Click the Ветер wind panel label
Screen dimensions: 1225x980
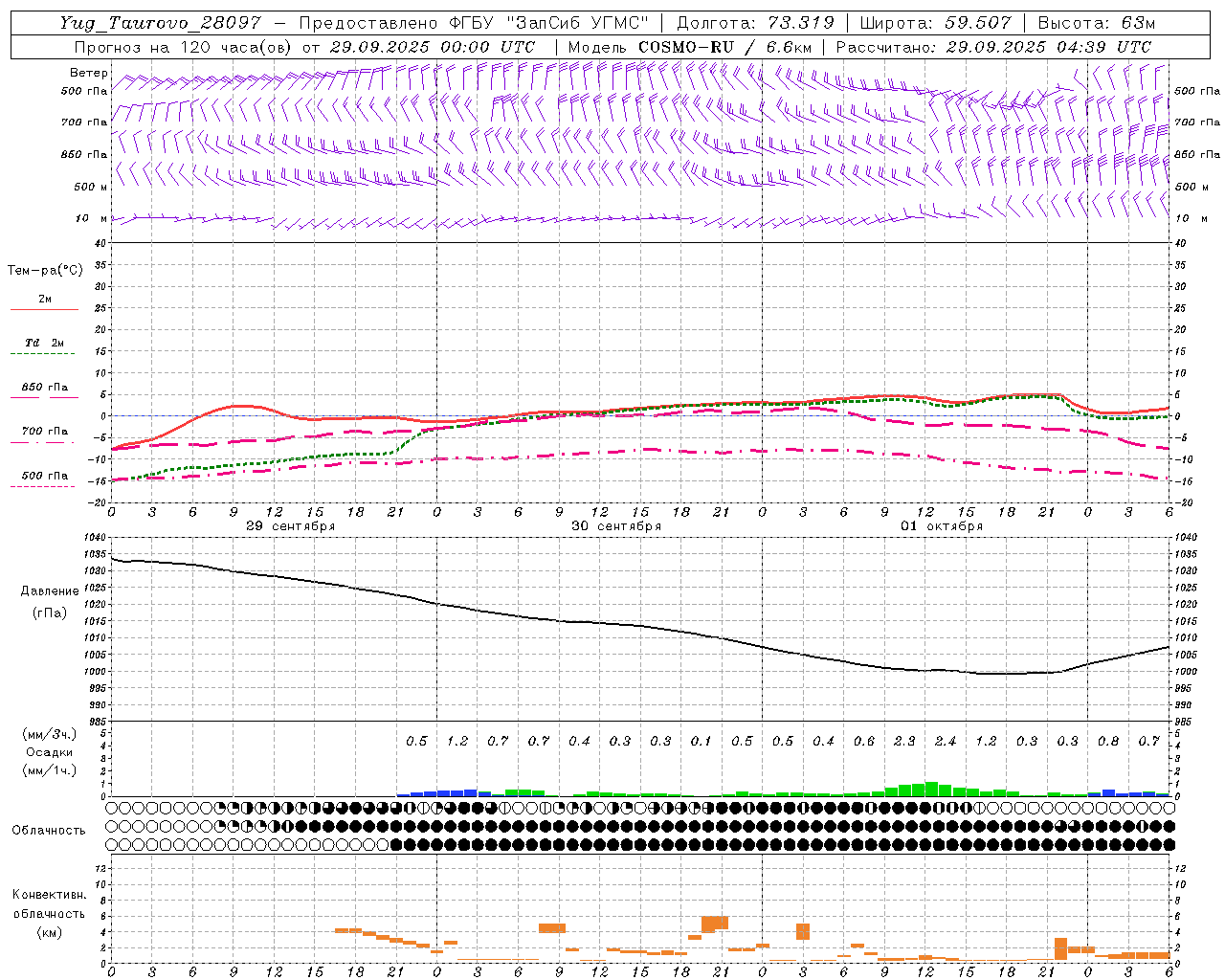click(x=89, y=73)
